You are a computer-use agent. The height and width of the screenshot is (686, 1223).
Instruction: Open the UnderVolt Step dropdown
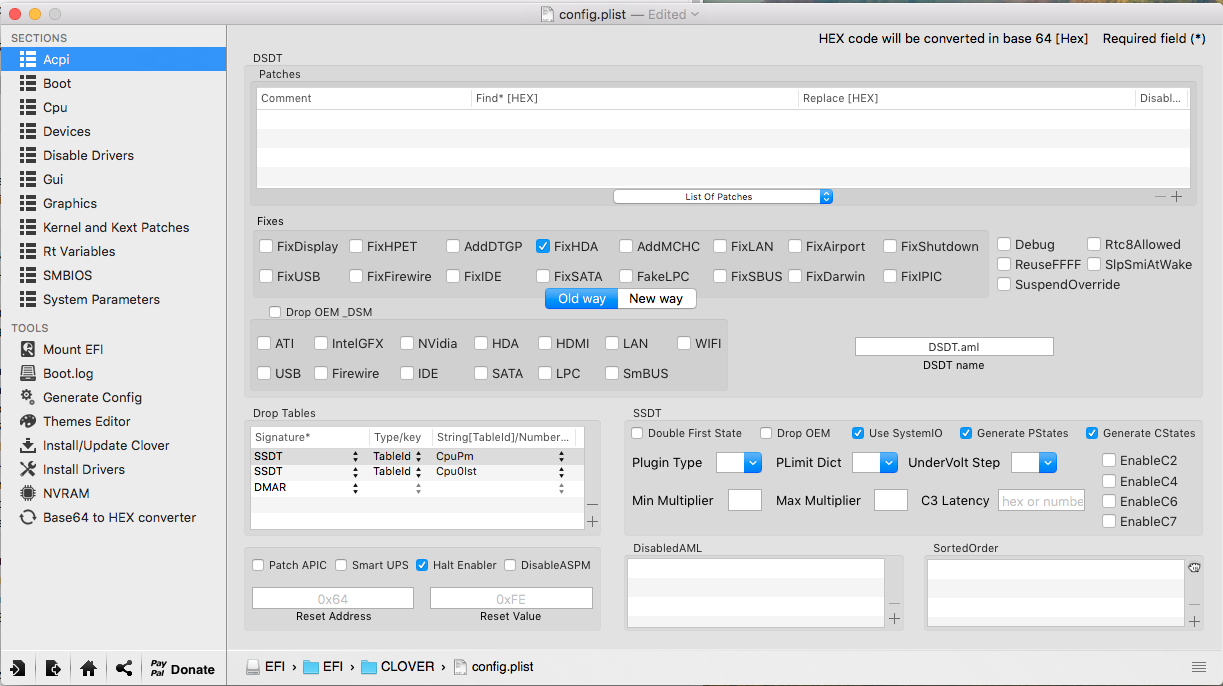(1034, 463)
